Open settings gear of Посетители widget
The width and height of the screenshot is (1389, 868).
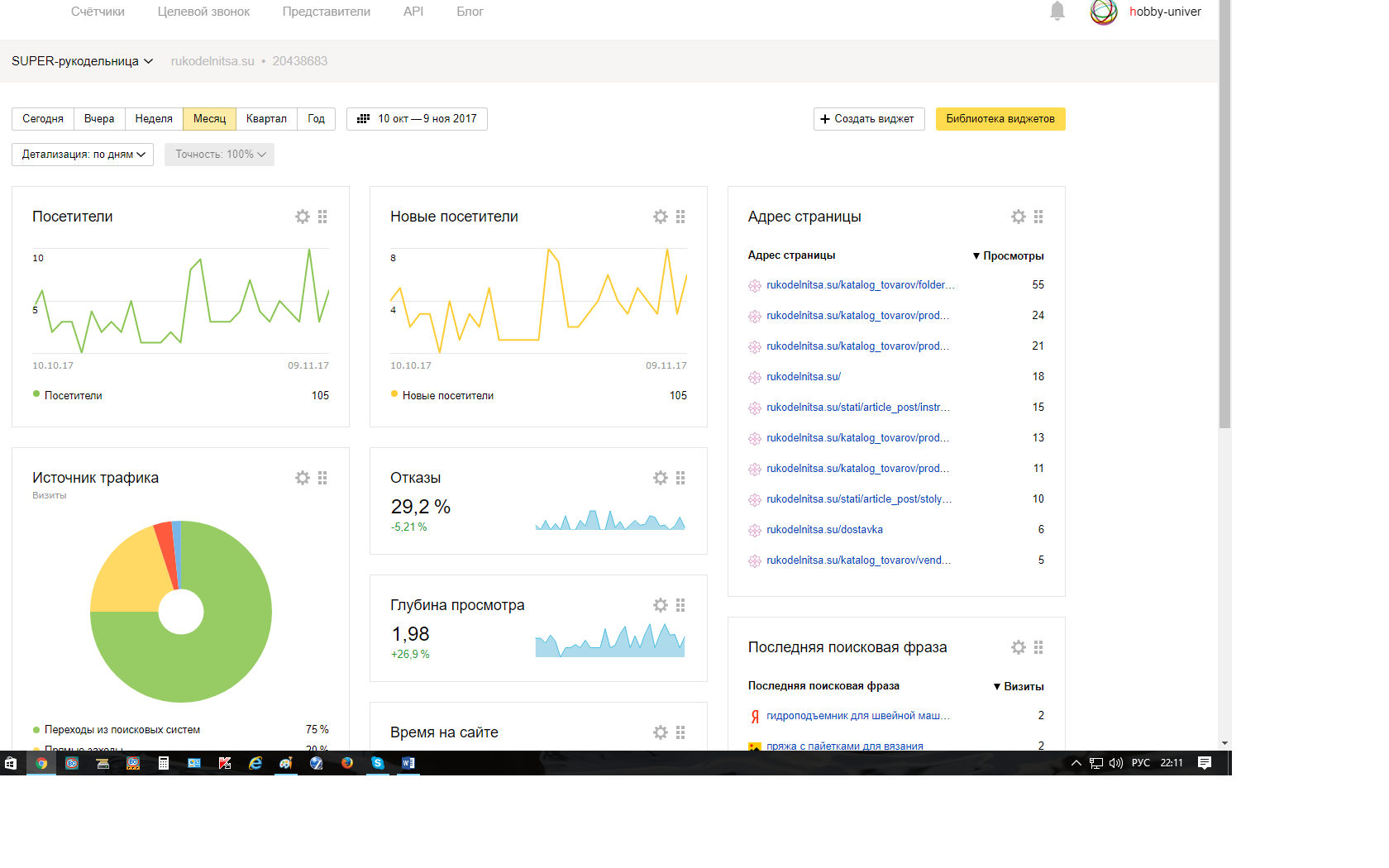(x=303, y=217)
